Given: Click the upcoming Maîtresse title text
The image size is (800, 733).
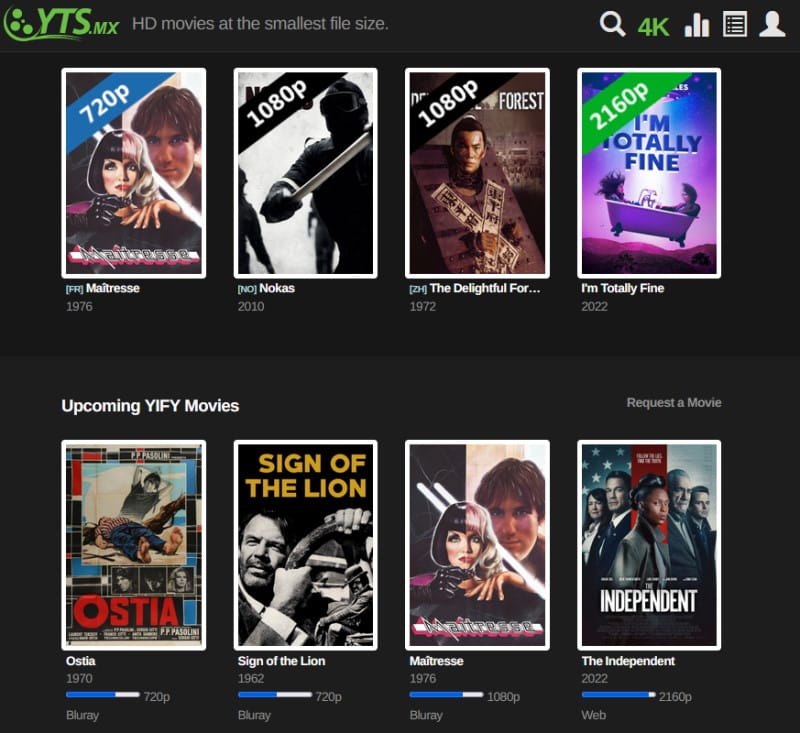Looking at the screenshot, I should 436,661.
